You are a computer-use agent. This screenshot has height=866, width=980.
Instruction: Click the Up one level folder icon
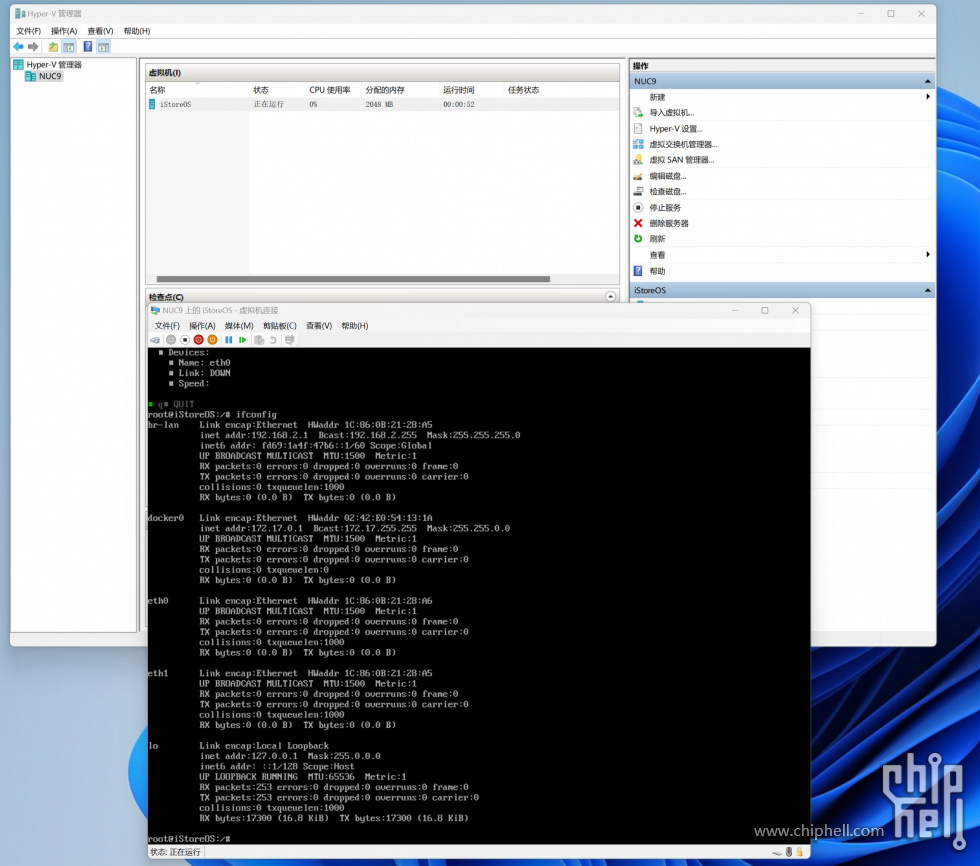53,47
